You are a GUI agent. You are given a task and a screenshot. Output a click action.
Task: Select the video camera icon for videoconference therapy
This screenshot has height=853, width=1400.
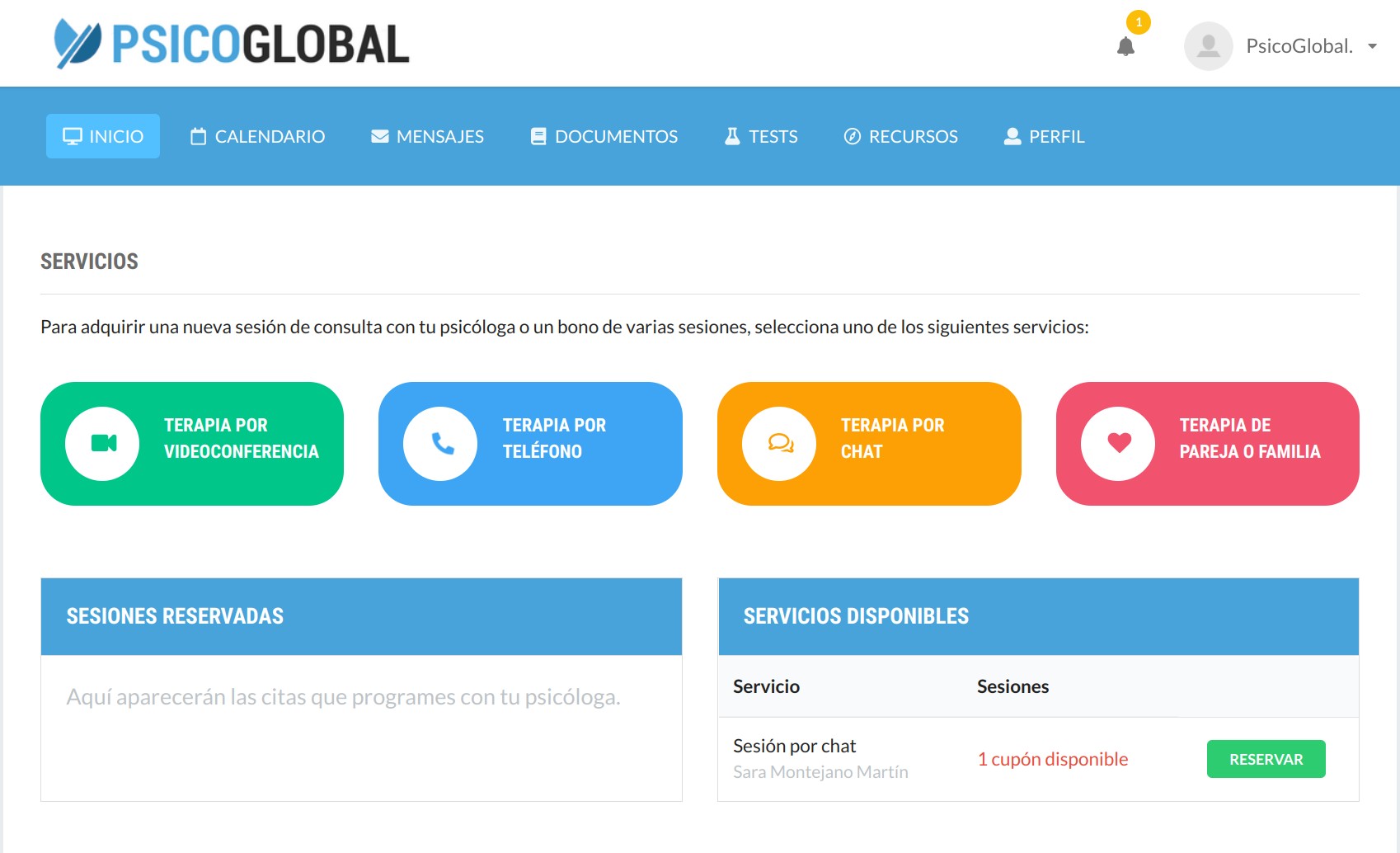[x=103, y=444]
